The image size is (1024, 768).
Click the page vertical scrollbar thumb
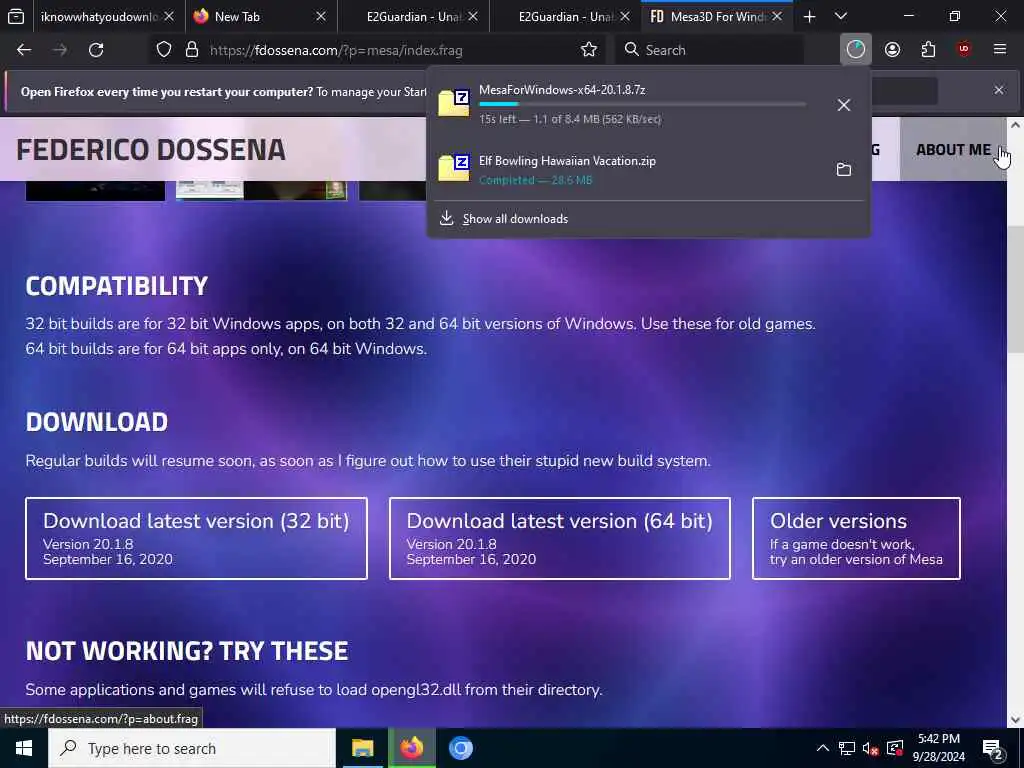click(x=1015, y=289)
